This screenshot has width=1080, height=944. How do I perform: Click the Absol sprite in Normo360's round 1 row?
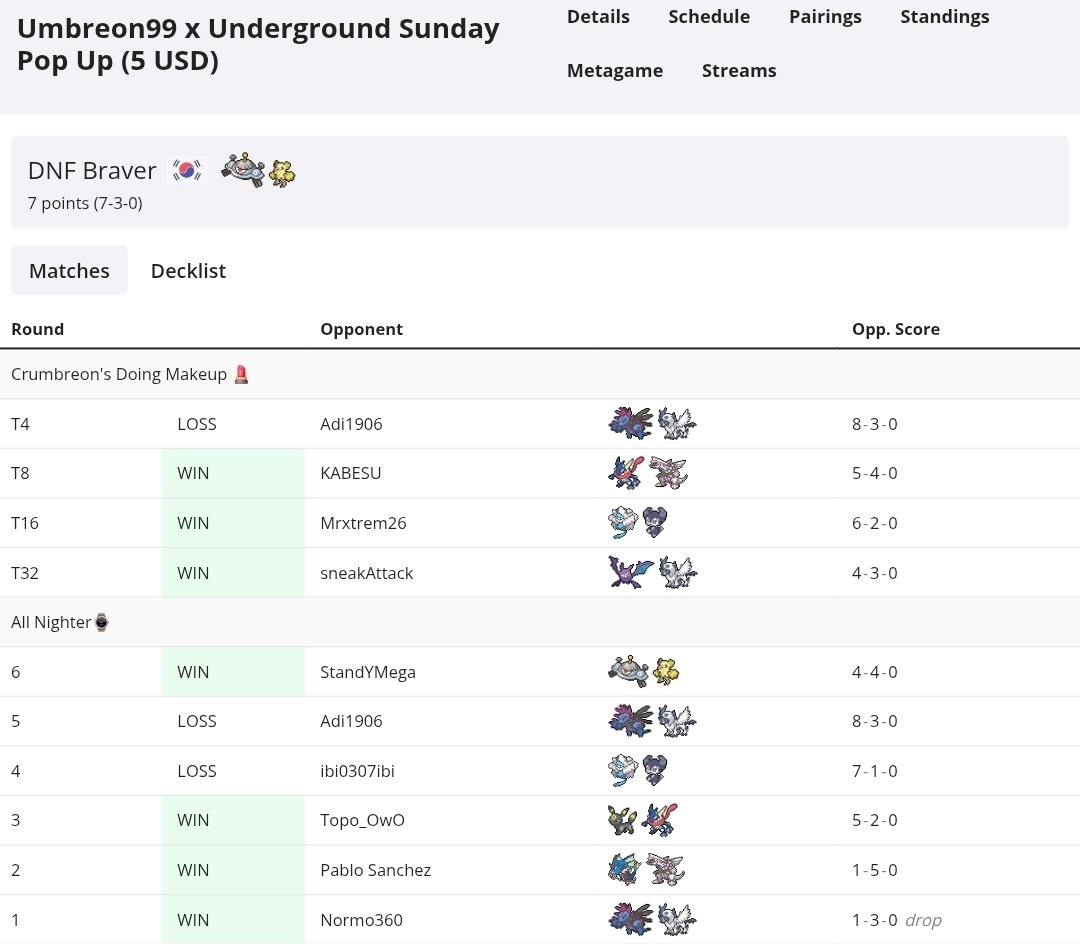676,918
